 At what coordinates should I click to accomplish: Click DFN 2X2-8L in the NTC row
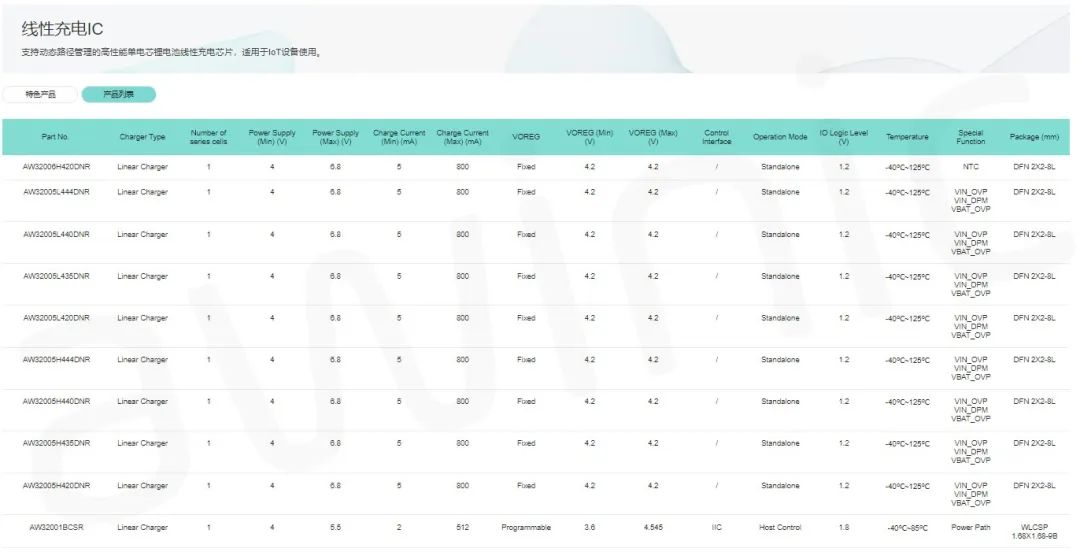(x=1034, y=167)
